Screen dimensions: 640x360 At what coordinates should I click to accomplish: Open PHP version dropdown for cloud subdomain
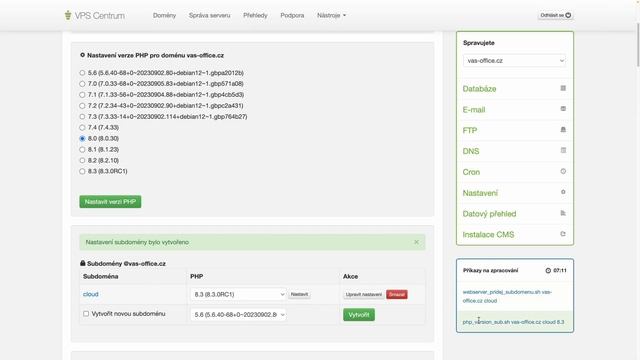tap(238, 294)
